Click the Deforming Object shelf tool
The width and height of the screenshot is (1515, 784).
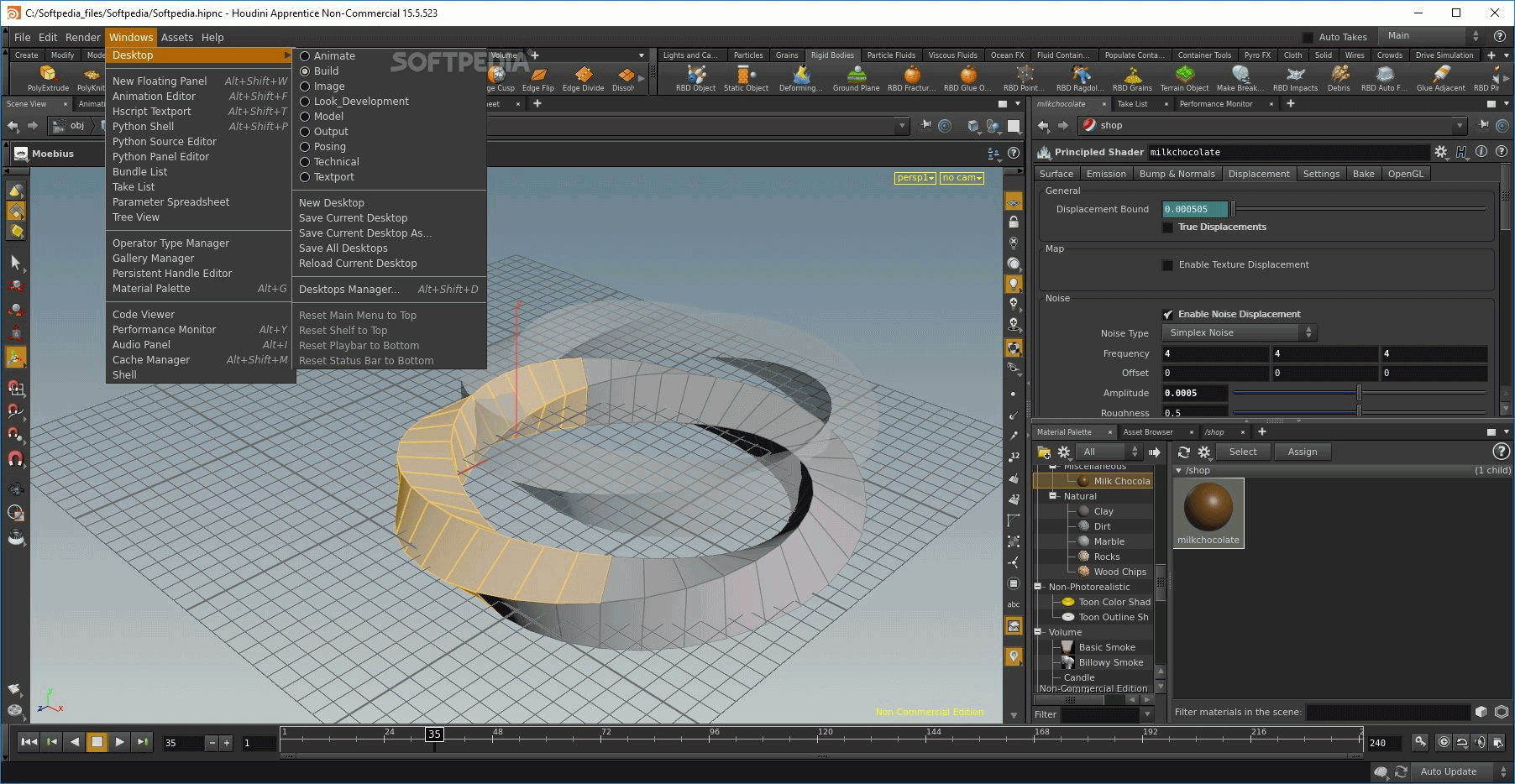click(800, 78)
